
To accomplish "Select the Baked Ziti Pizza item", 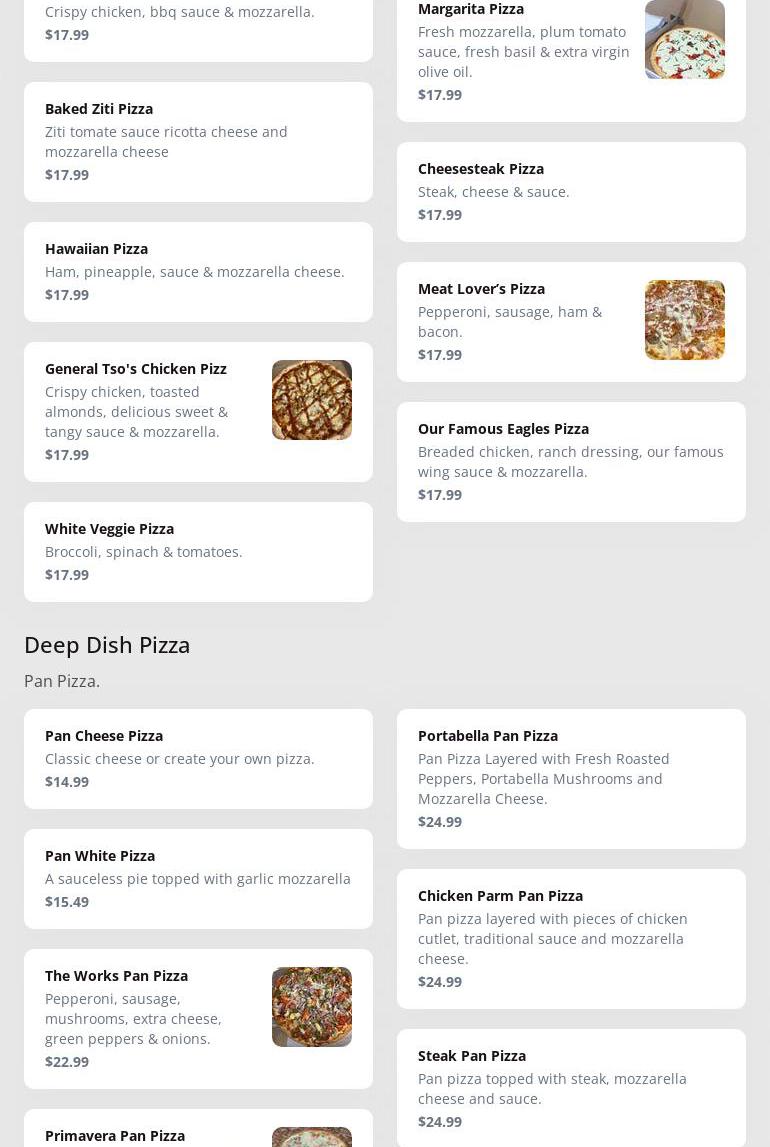I will click(198, 141).
